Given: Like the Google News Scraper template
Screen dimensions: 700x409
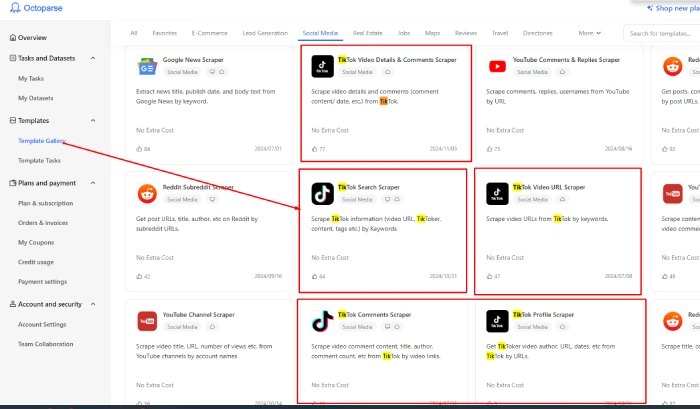Looking at the screenshot, I should click(139, 149).
